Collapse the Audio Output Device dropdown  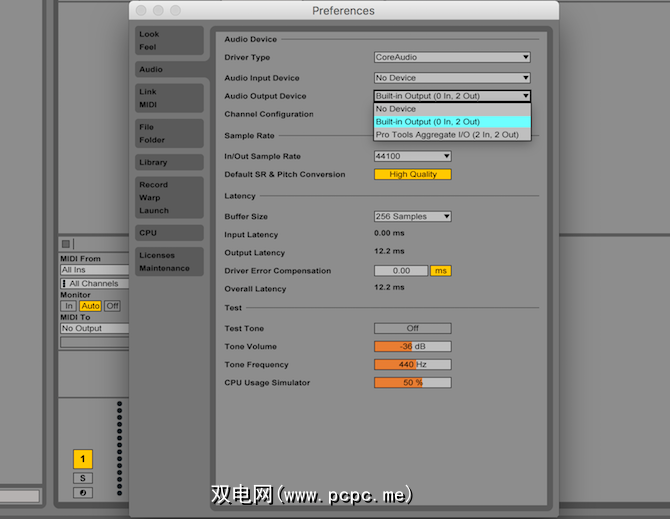click(452, 96)
